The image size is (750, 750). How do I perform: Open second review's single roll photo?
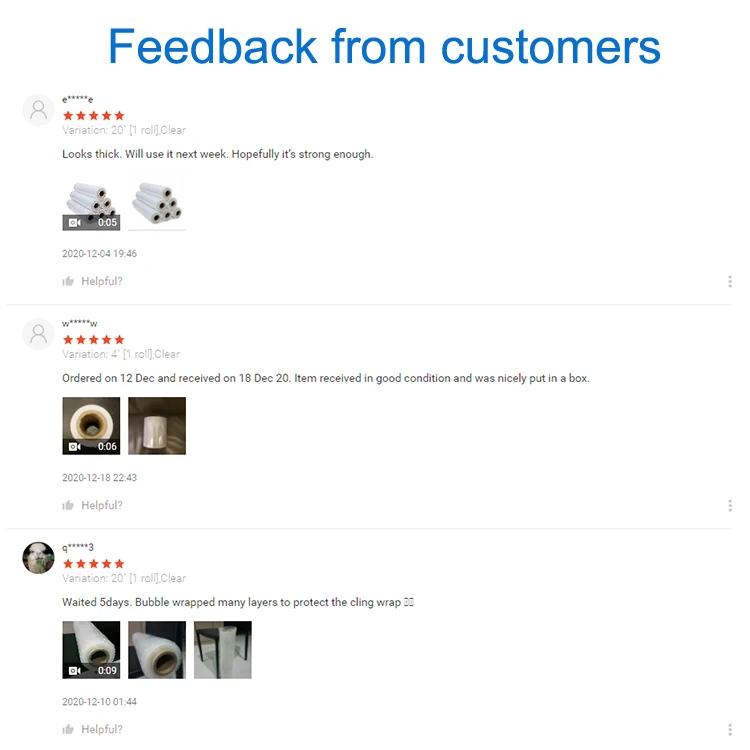tap(157, 426)
